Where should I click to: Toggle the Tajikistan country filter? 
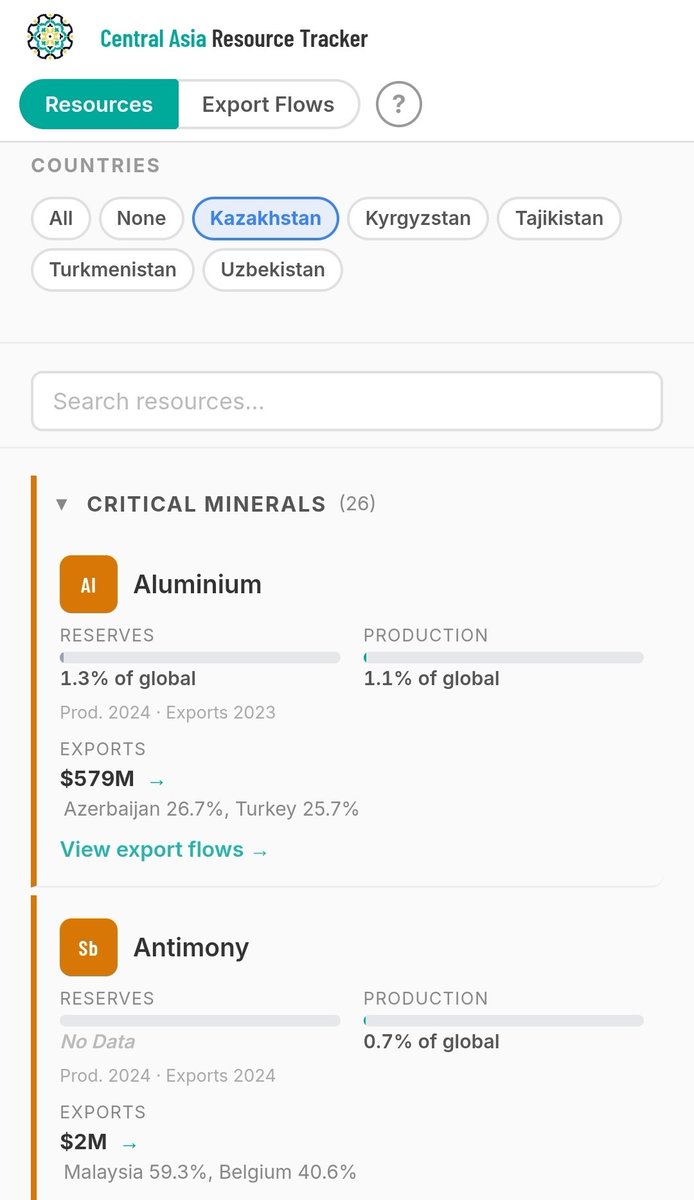559,218
